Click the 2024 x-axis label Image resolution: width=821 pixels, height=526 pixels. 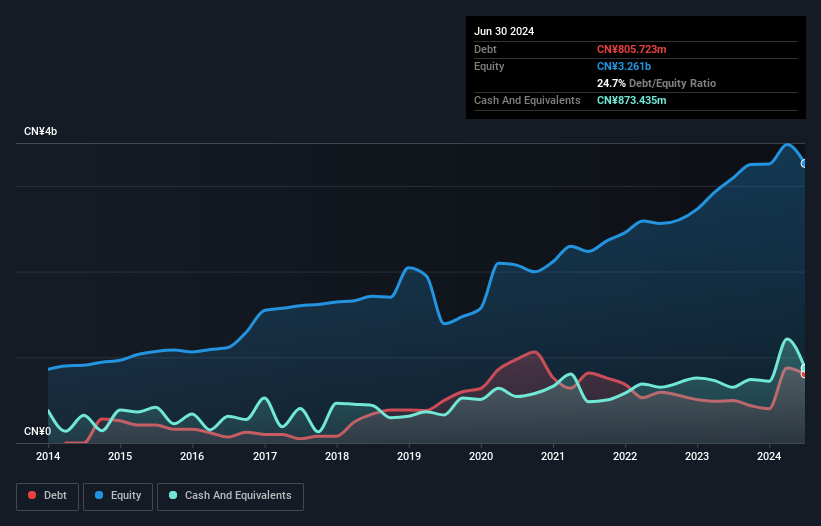pyautogui.click(x=769, y=456)
